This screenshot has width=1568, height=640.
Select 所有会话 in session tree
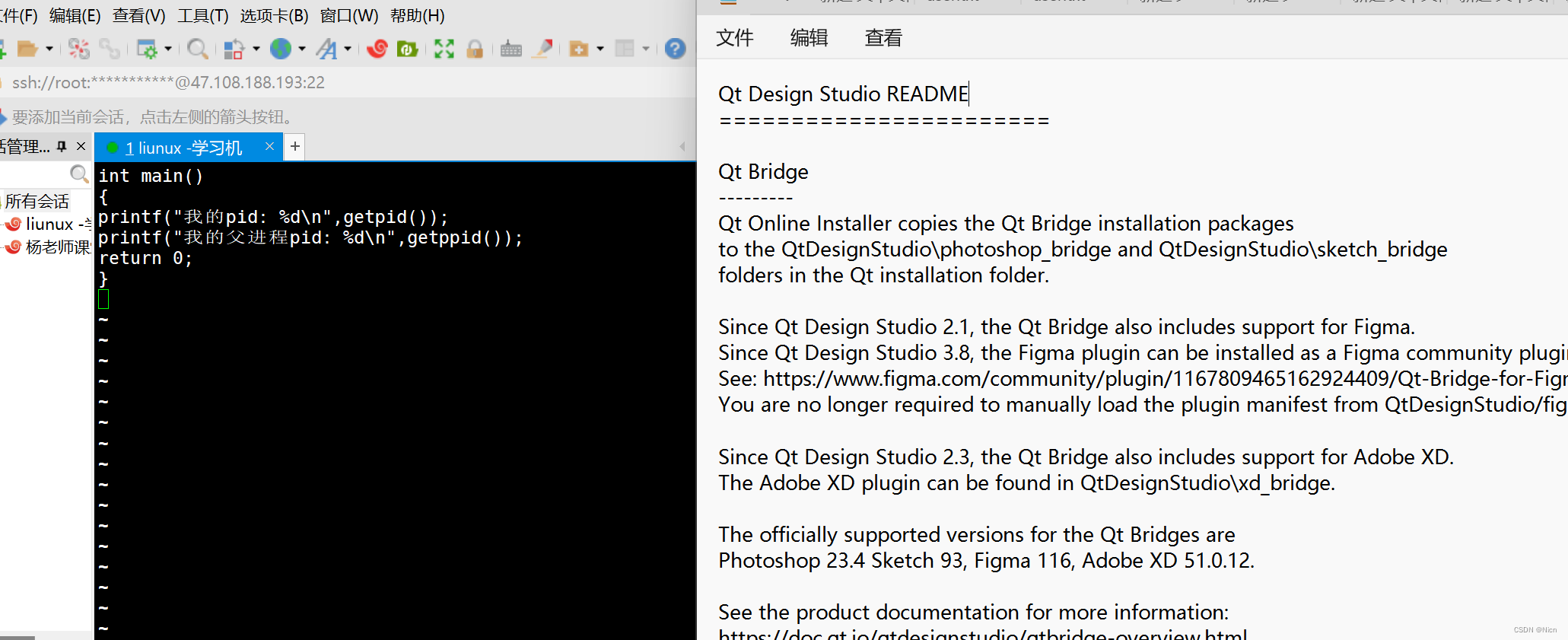37,201
